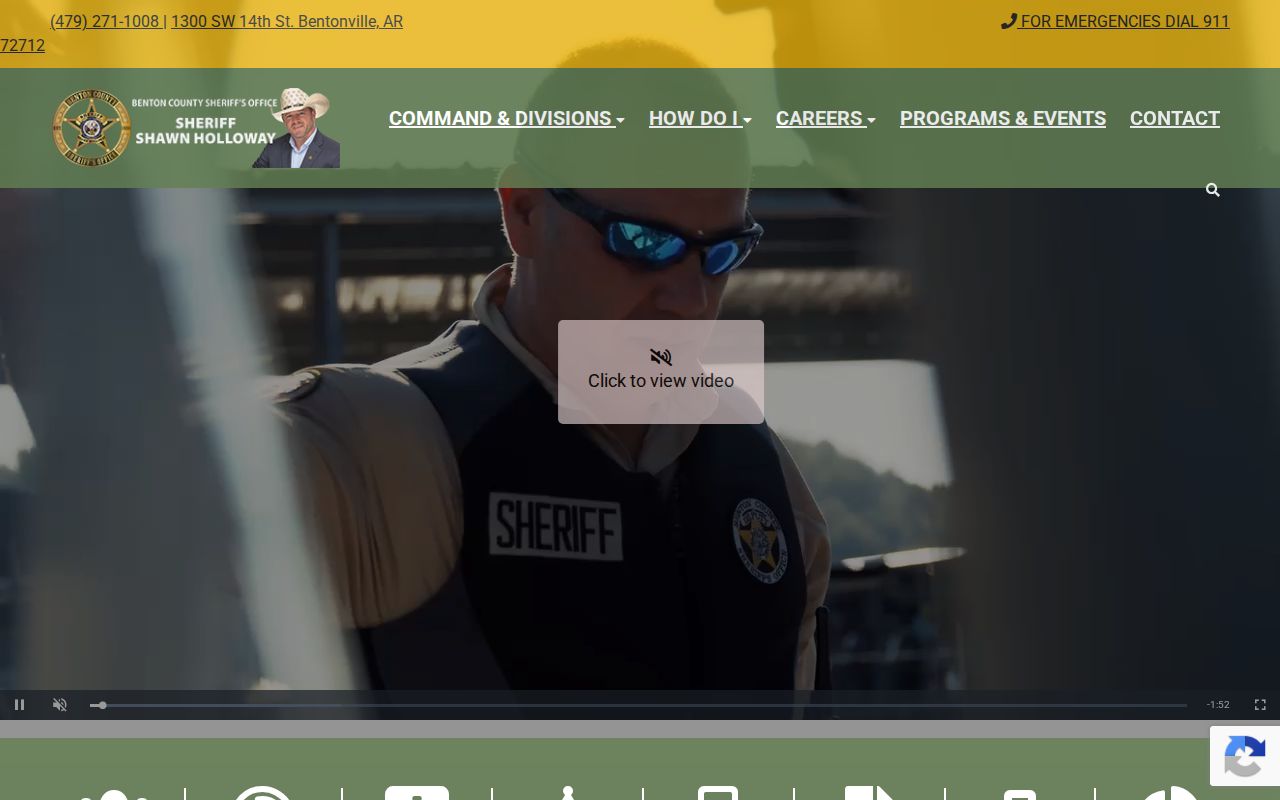Enter fullscreen mode for the video

coord(1260,705)
